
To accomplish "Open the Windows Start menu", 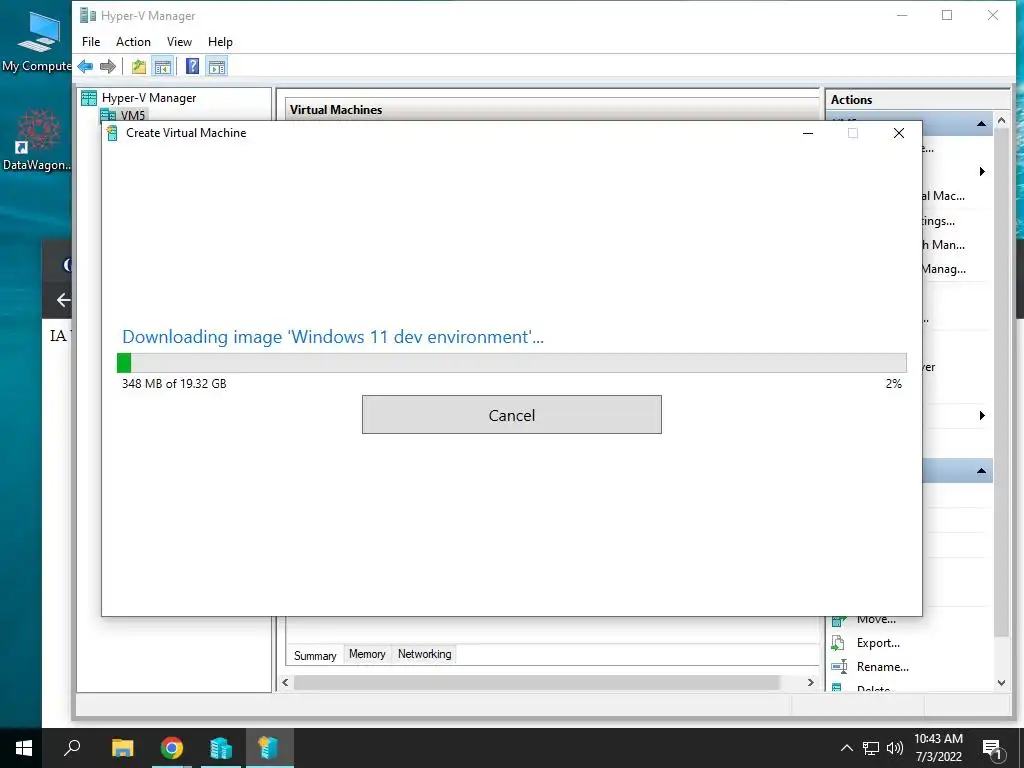I will click(x=24, y=748).
